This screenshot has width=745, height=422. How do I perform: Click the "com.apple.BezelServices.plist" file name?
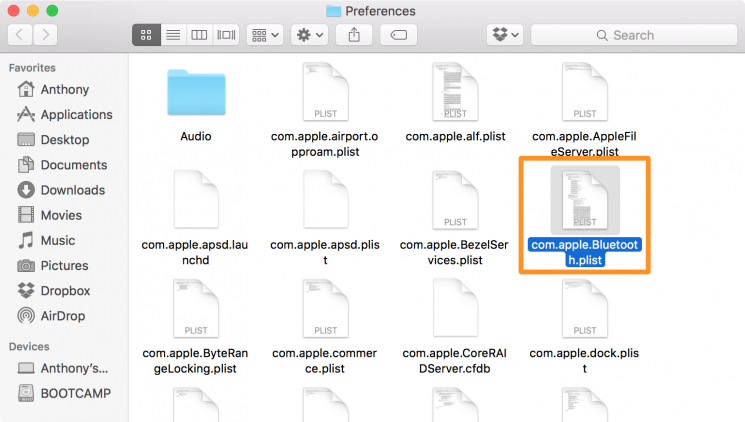tap(455, 252)
